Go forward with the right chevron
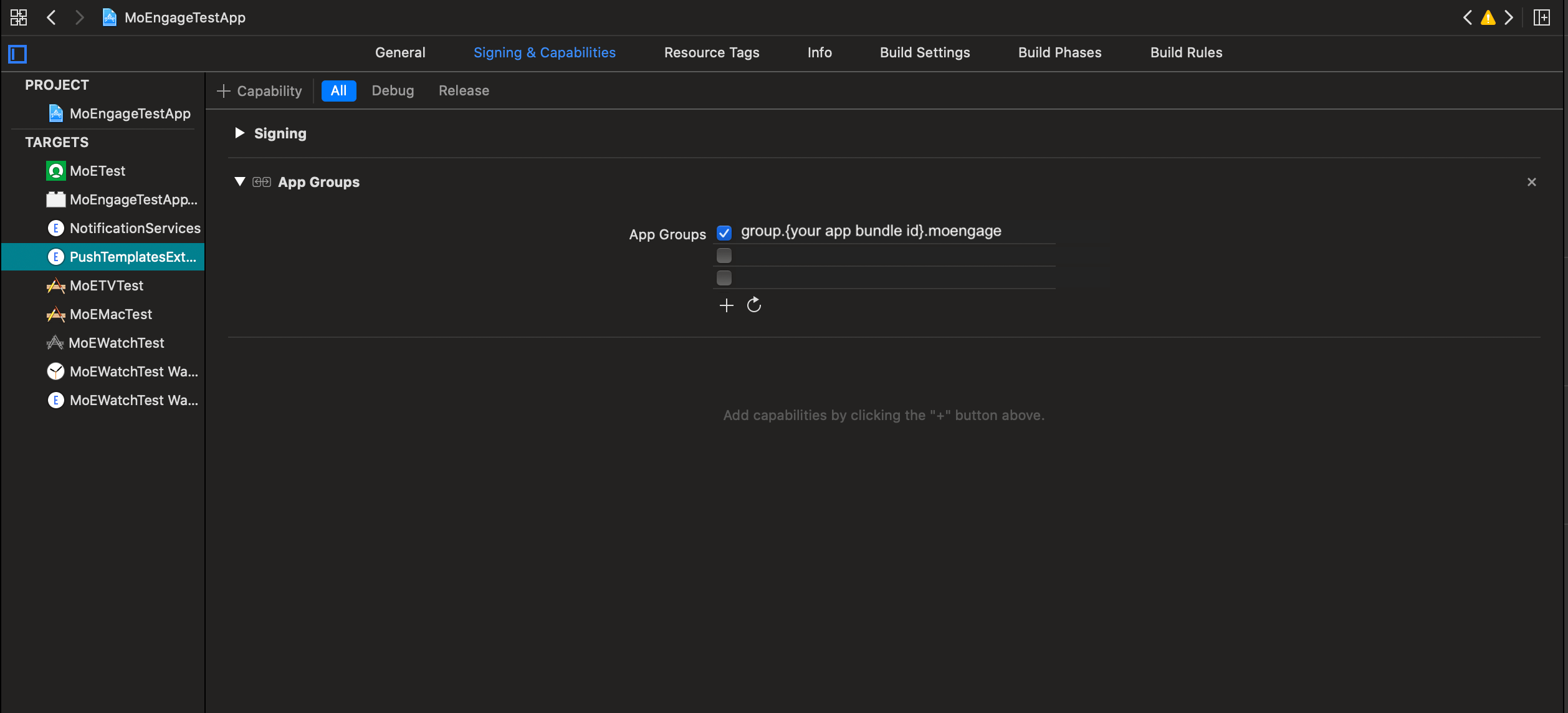The image size is (1568, 713). (x=79, y=17)
